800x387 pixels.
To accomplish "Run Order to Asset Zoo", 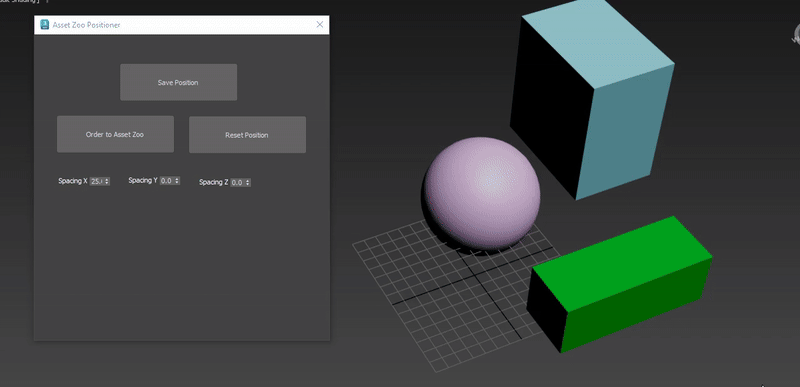I will point(115,134).
